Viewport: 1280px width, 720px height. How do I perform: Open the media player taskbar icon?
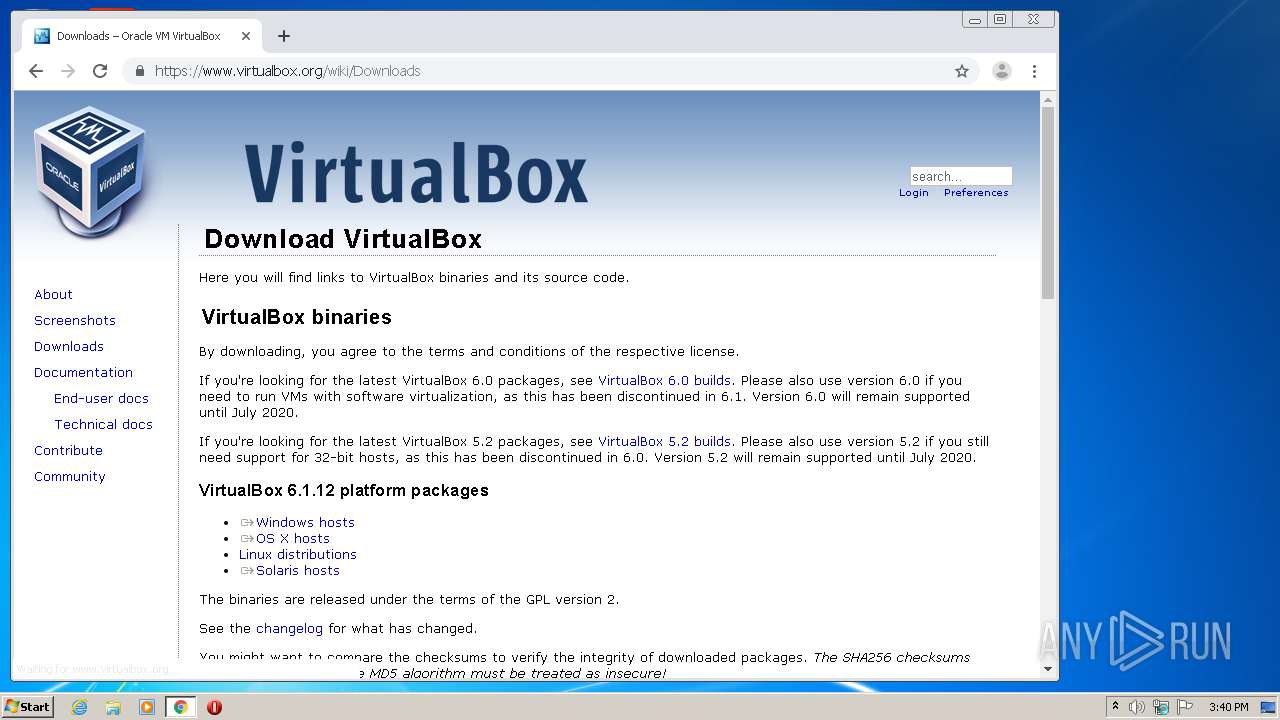(x=147, y=707)
